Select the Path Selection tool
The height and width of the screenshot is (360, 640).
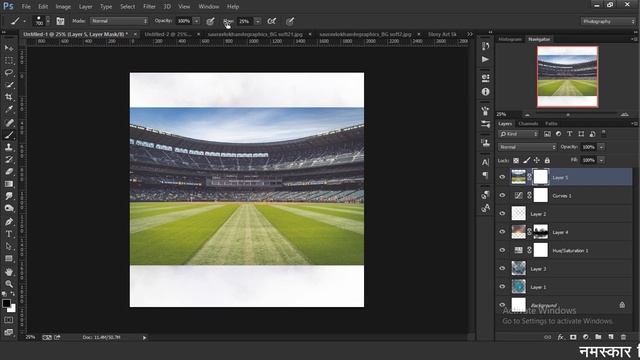[x=9, y=246]
